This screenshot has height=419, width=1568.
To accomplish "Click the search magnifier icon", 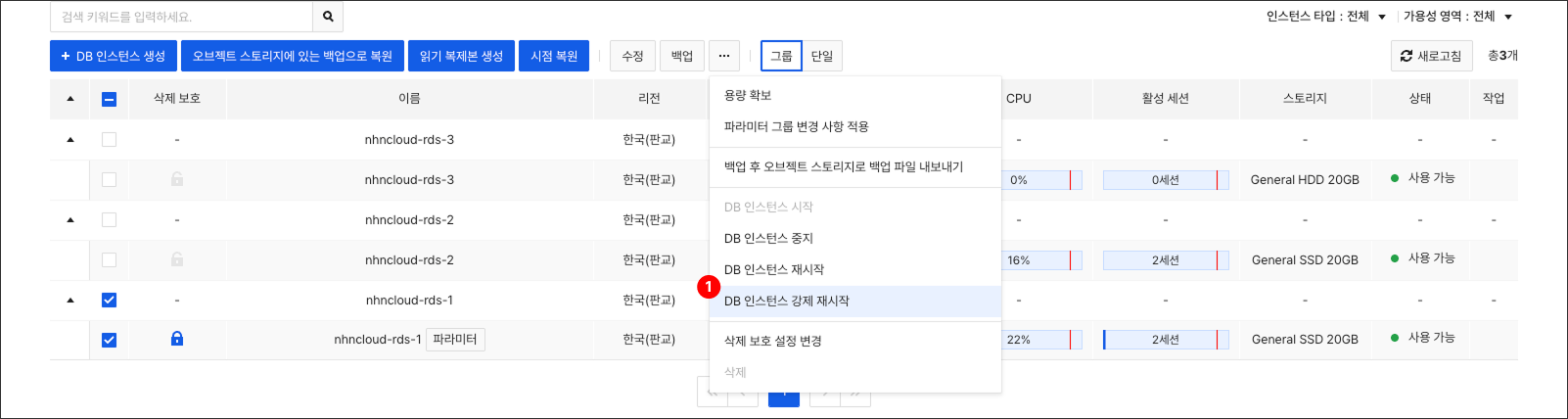I will pyautogui.click(x=328, y=17).
